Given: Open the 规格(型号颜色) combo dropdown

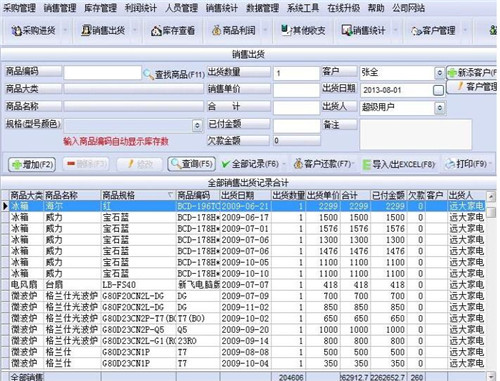Looking at the screenshot, I should click(197, 125).
